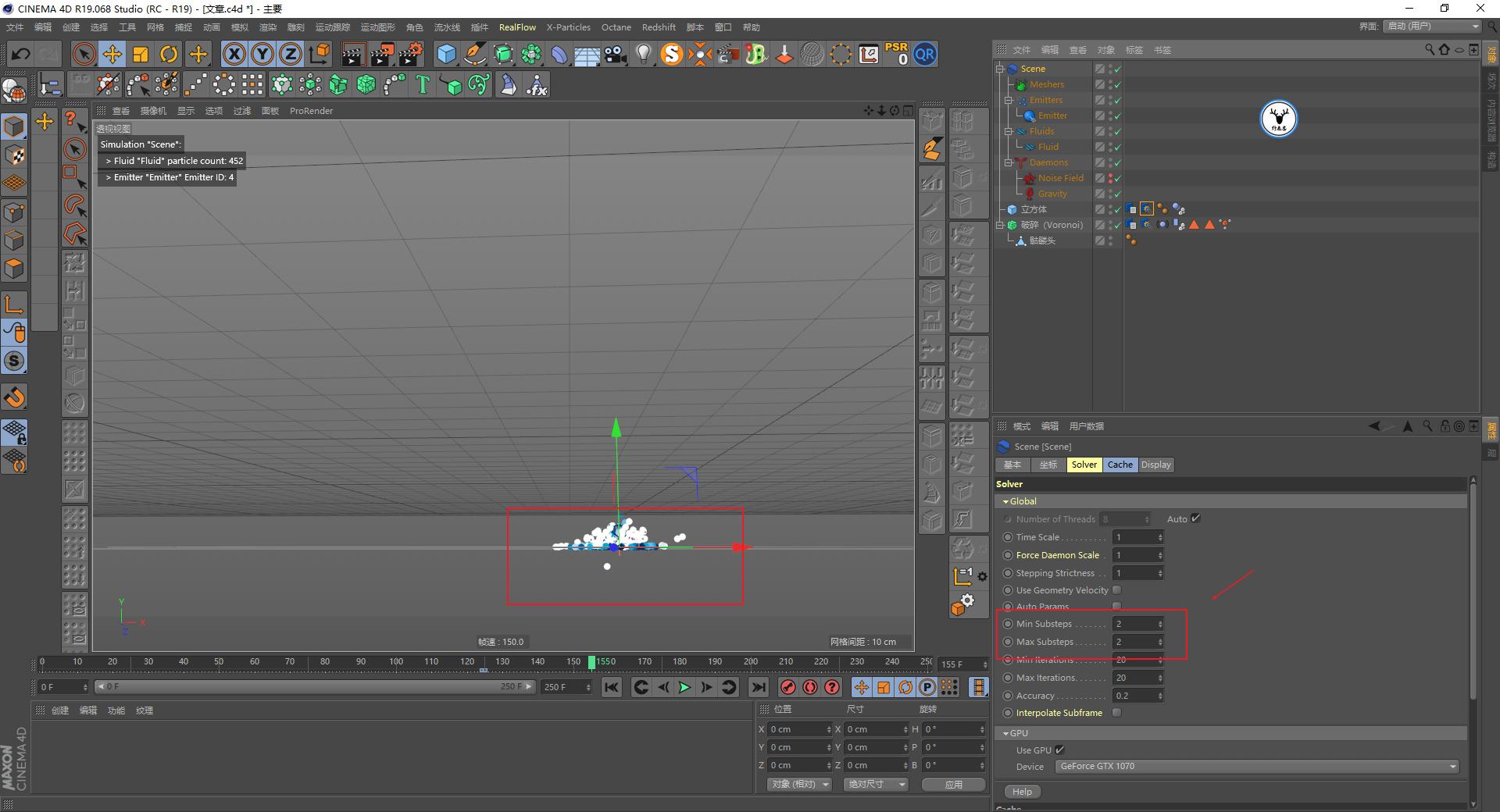Create a cube primitive from the toolbar
1500x812 pixels.
coord(446,54)
